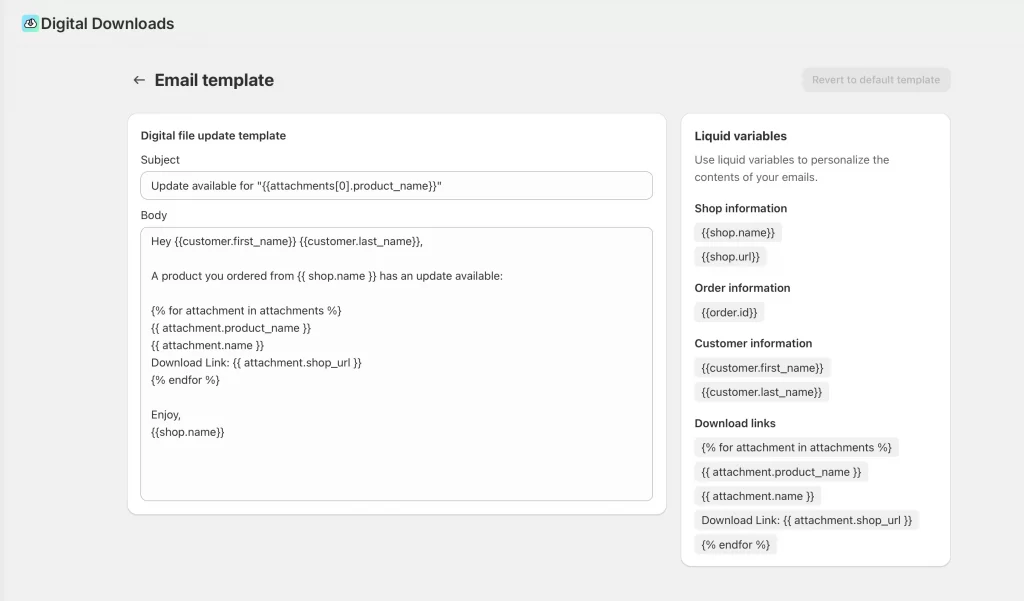Click the for attachment in attachments chip

(796, 447)
